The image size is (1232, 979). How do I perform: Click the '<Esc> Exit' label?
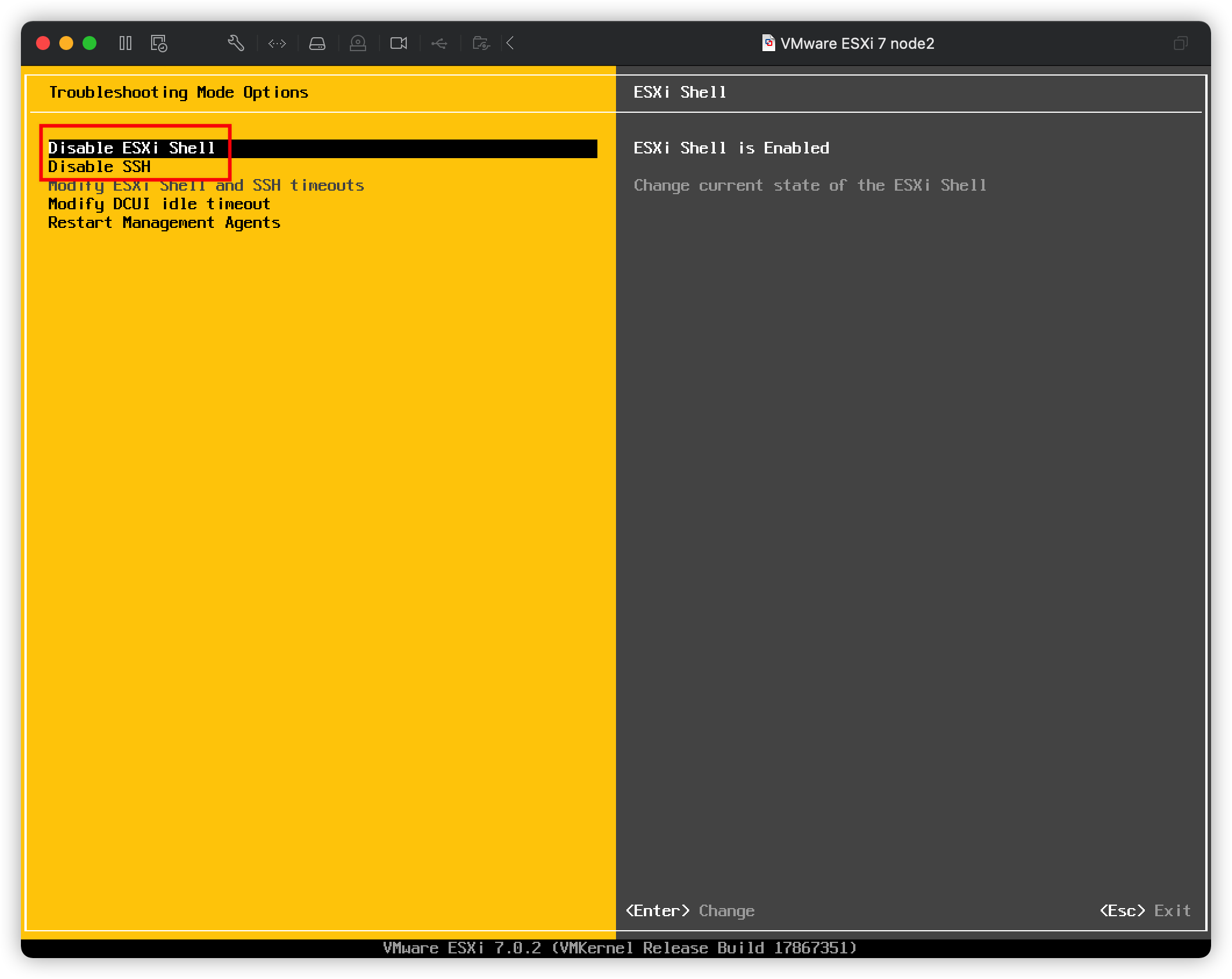click(x=1143, y=911)
